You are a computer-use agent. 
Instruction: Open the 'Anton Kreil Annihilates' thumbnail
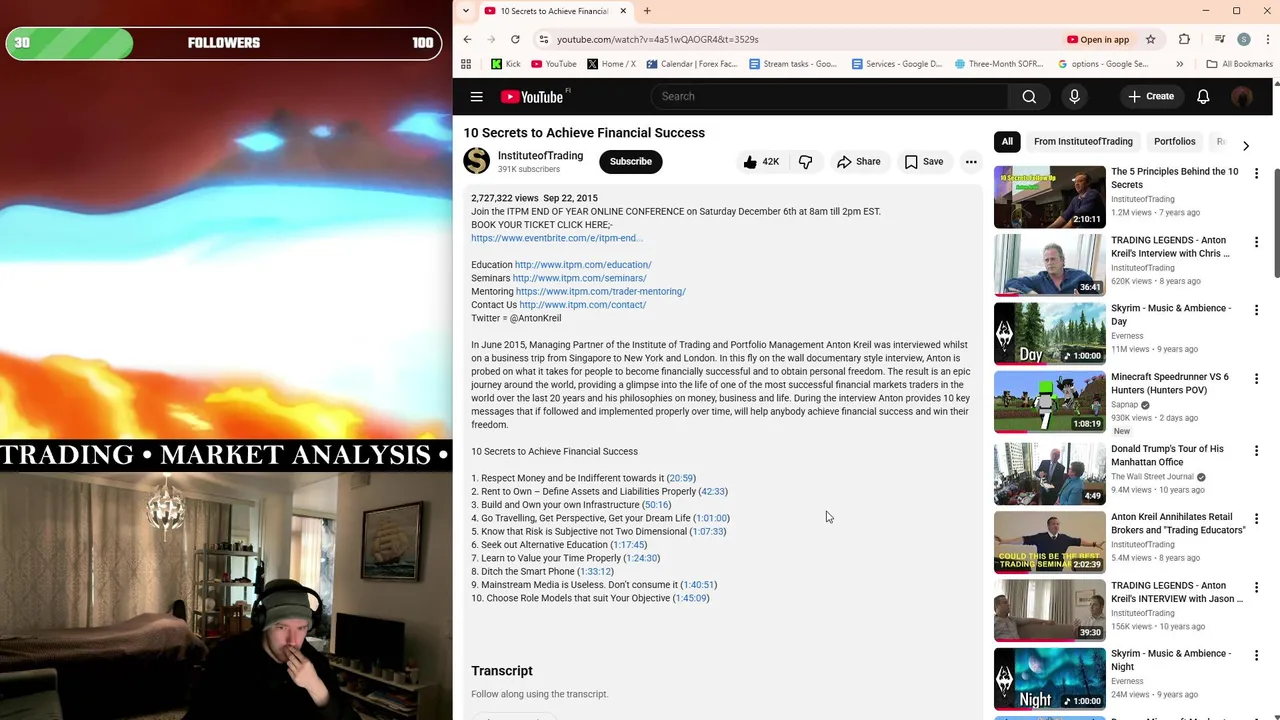(x=1049, y=542)
